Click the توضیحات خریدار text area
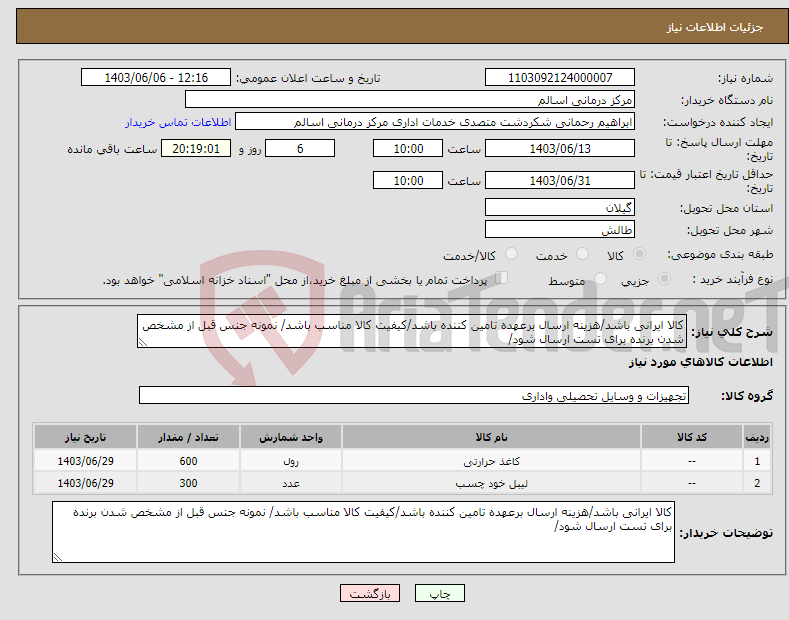Viewport: 789px width, 620px height. pos(363,532)
